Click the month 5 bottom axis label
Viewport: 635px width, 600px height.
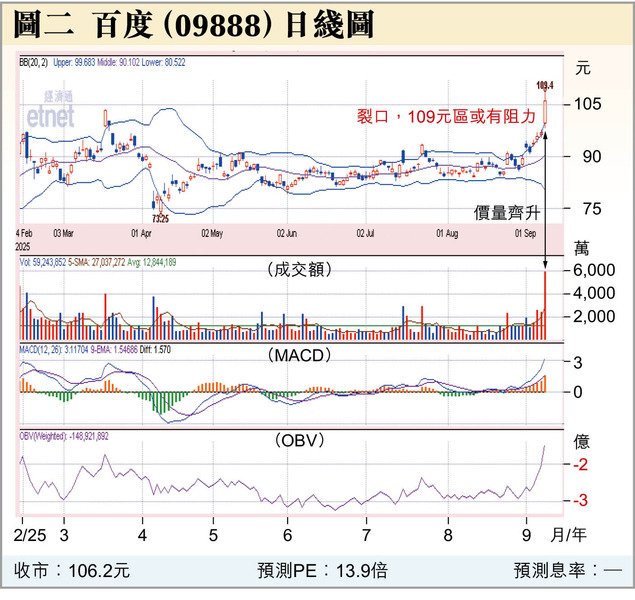point(213,535)
